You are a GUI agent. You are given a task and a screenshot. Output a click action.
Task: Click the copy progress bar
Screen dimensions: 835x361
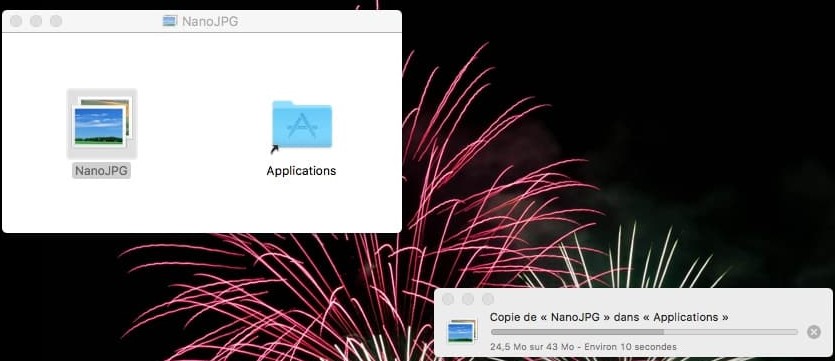coord(644,332)
